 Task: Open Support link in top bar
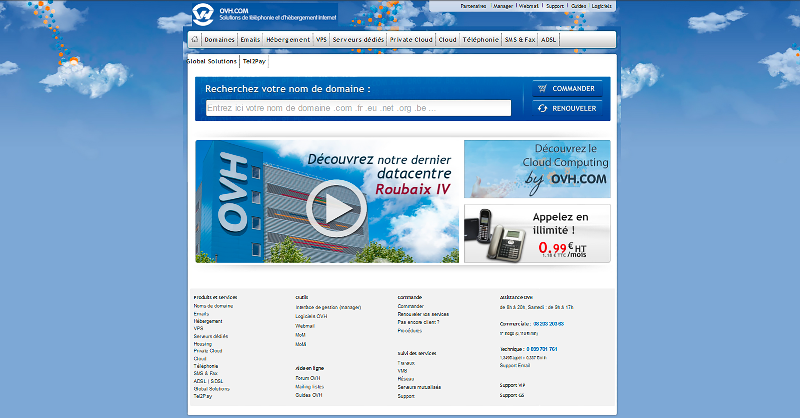[x=555, y=6]
